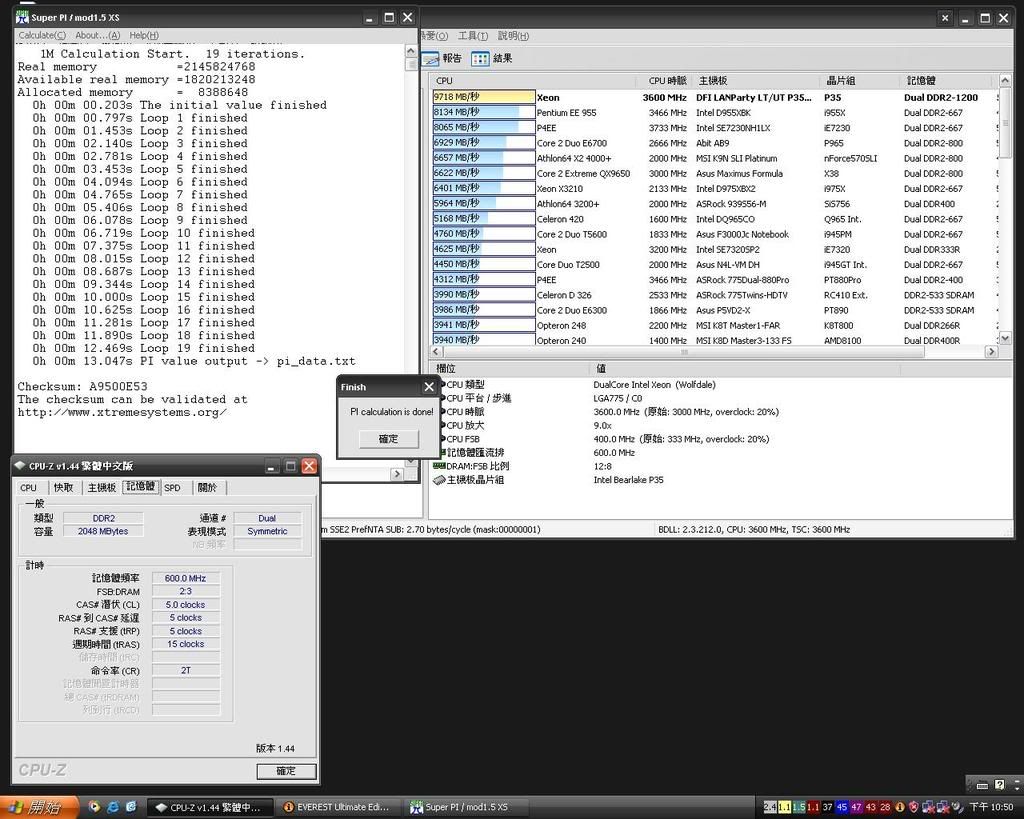Sort by the 主機板 column header

pyautogui.click(x=756, y=81)
